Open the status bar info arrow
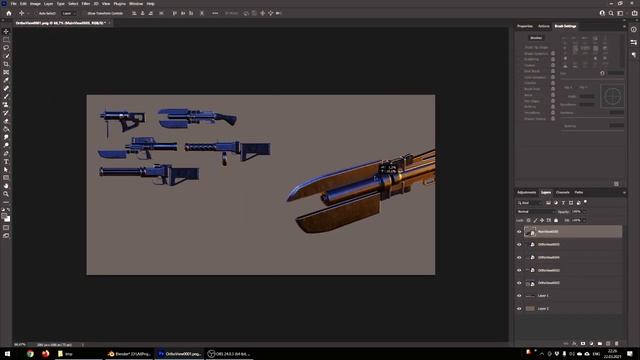 (83, 345)
